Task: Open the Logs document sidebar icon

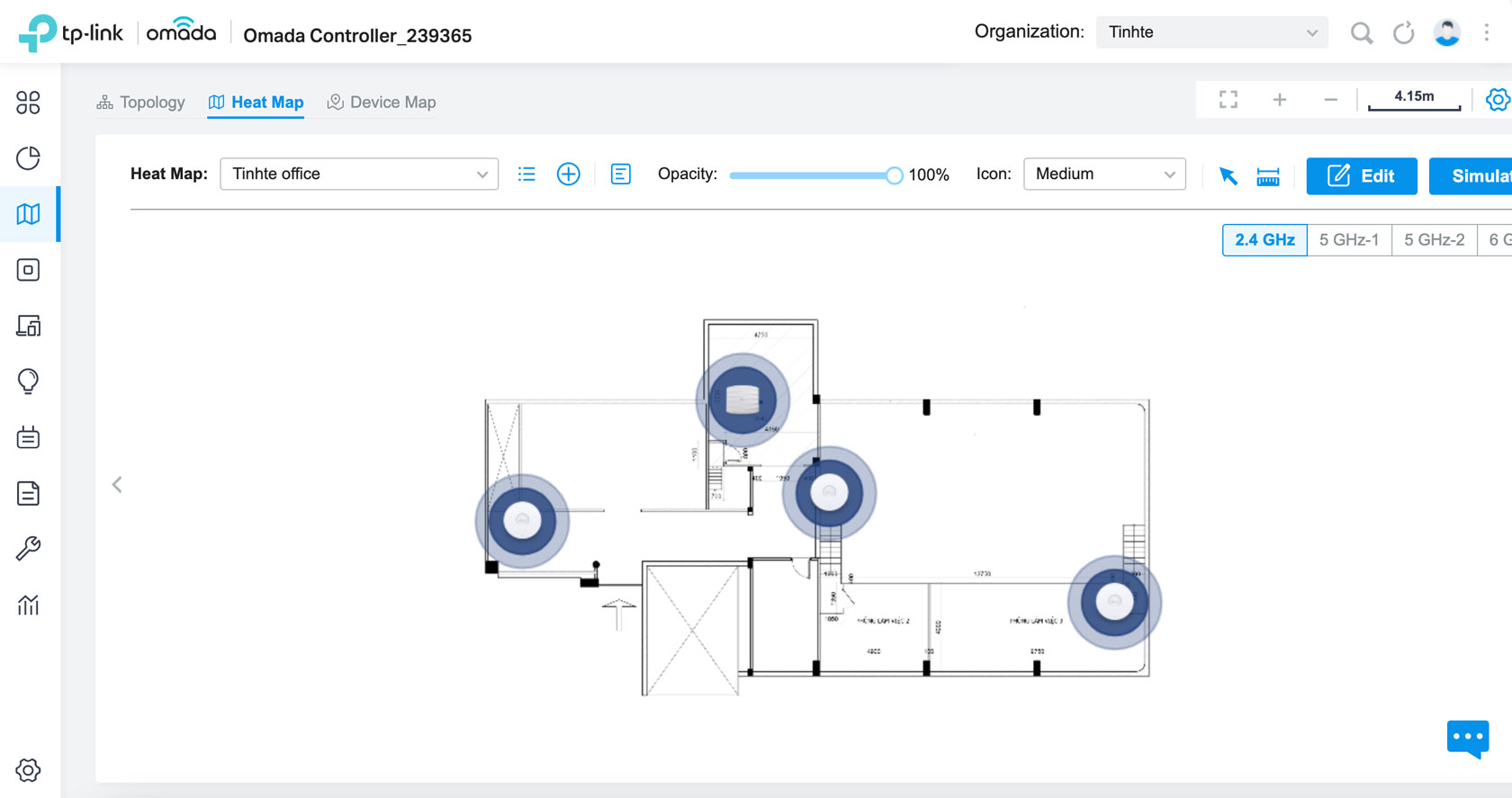Action: (x=28, y=493)
